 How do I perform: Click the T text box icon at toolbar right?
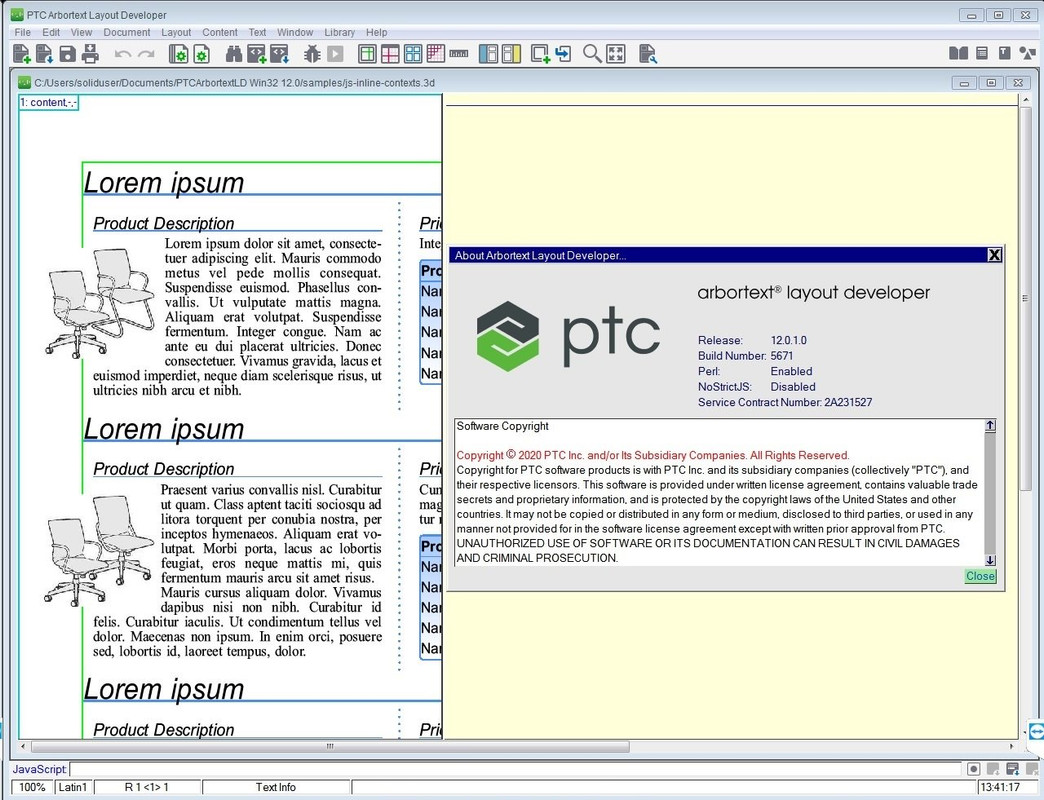(1005, 53)
